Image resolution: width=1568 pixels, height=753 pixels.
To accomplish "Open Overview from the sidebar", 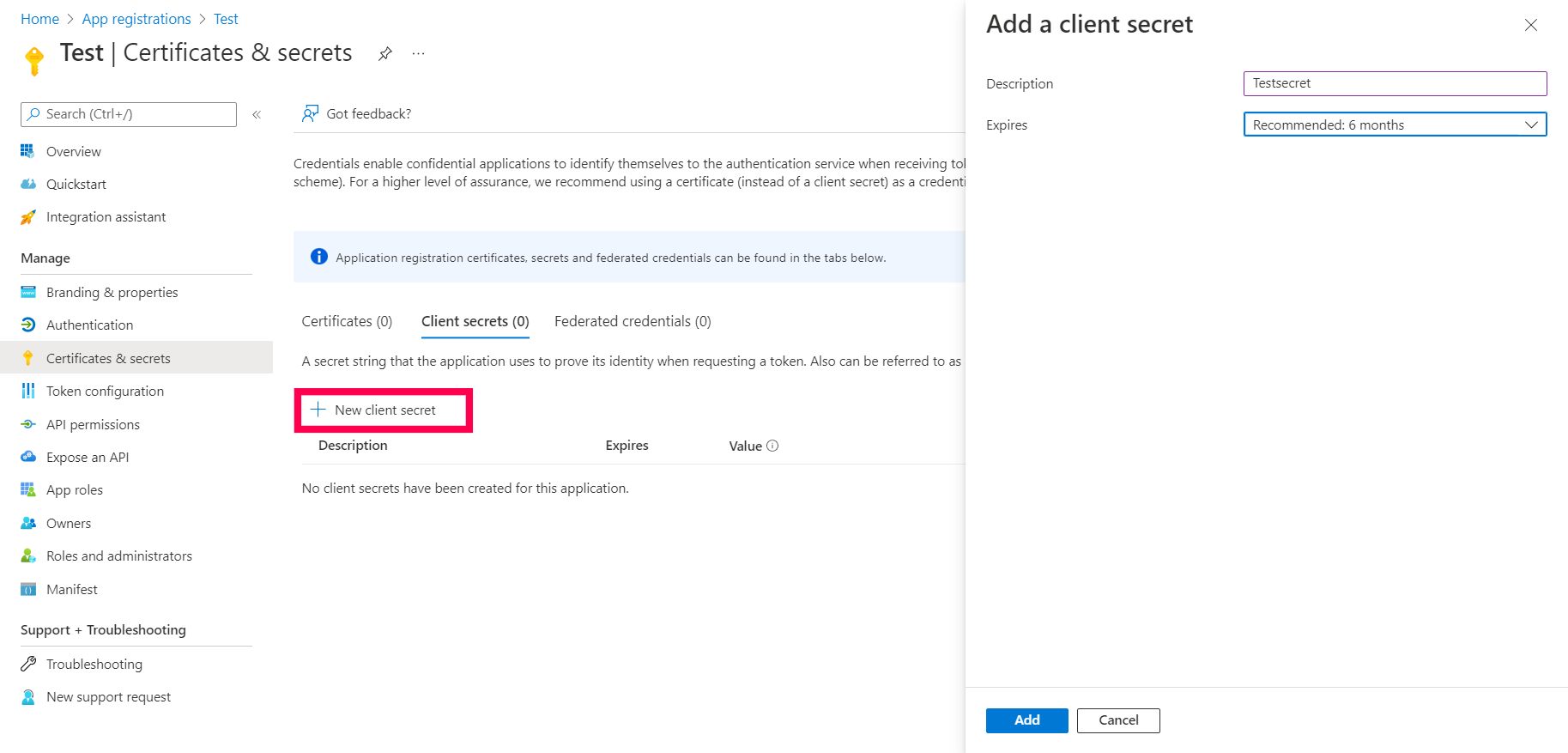I will coord(73,151).
